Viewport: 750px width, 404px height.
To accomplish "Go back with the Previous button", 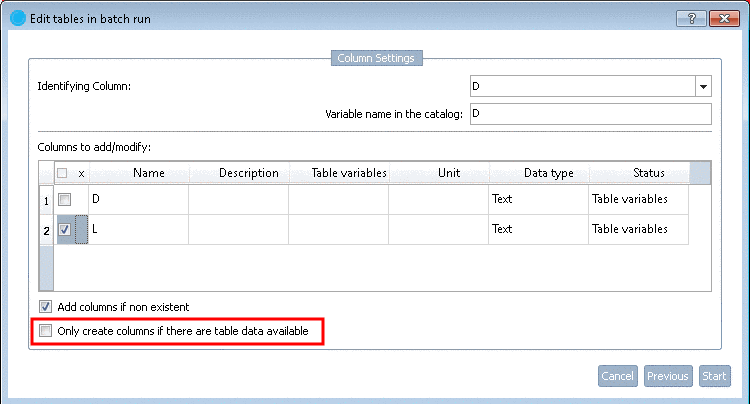I will (x=668, y=376).
